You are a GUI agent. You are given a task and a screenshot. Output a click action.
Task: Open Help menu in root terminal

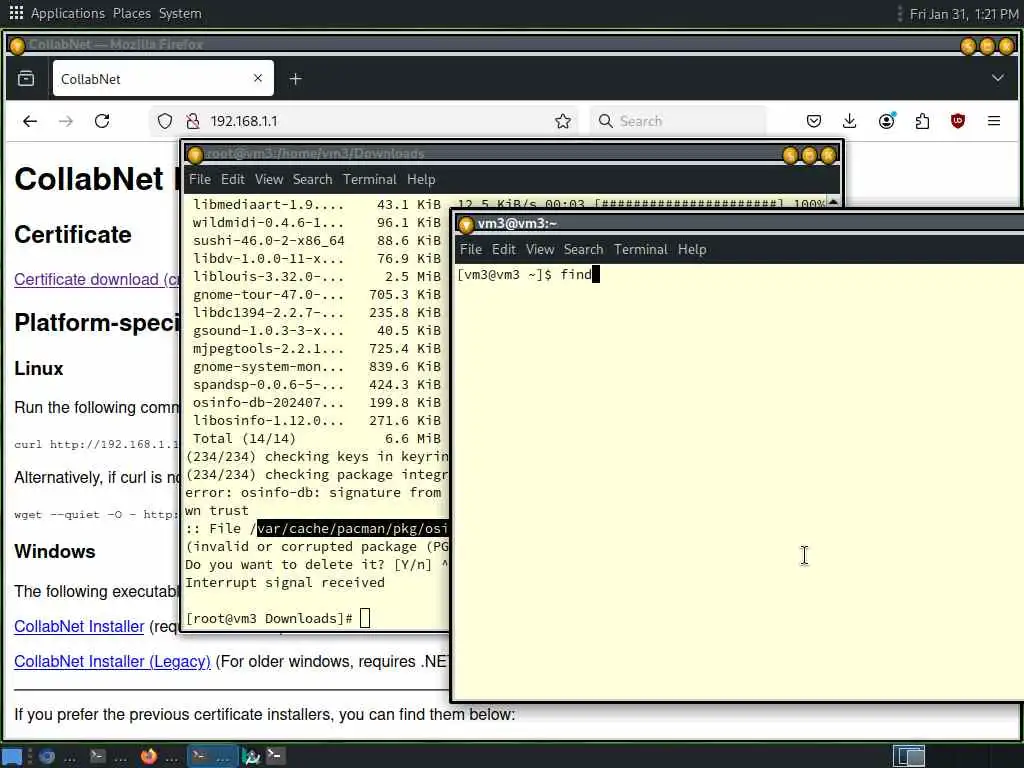pos(421,180)
